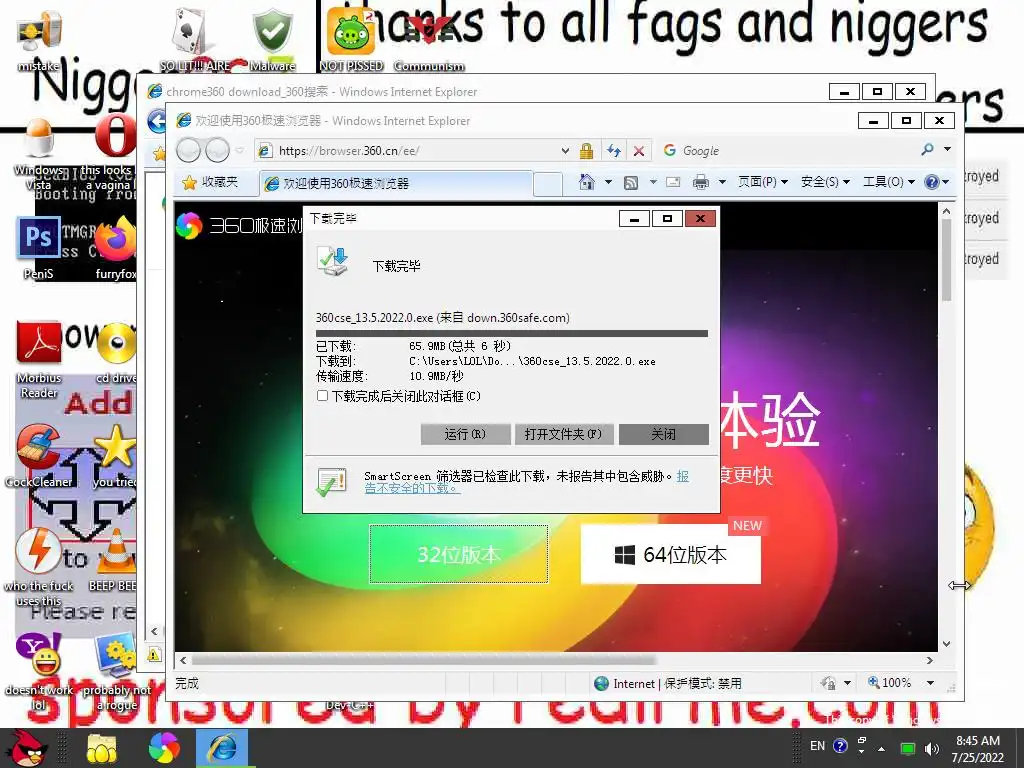
Task: Expand the print options dropdown arrow
Action: (x=722, y=182)
